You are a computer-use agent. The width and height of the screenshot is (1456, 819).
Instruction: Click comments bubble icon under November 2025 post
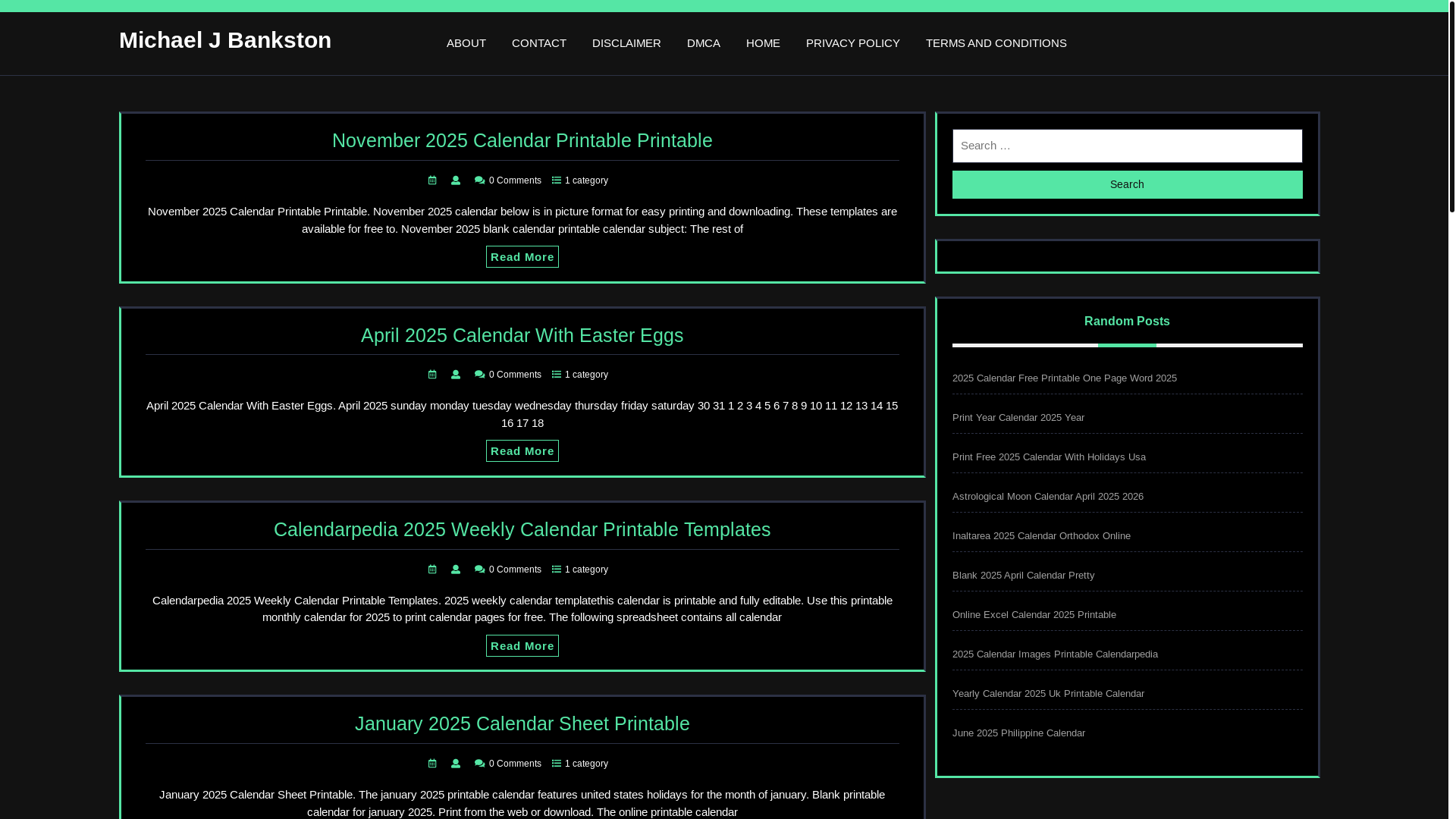[x=479, y=180]
